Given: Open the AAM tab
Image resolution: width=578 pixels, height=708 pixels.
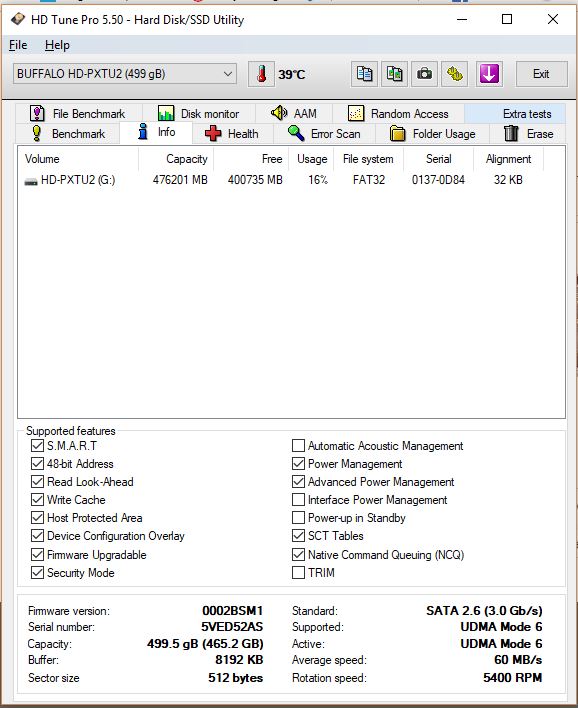Looking at the screenshot, I should [294, 113].
